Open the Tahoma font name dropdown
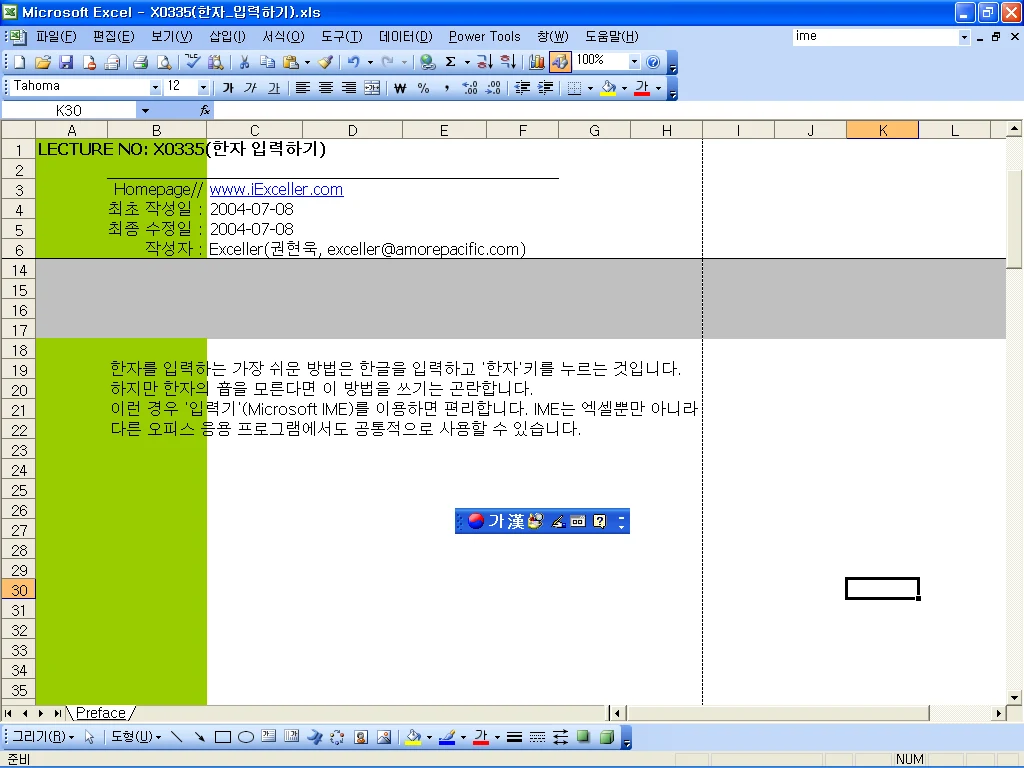 tap(155, 88)
